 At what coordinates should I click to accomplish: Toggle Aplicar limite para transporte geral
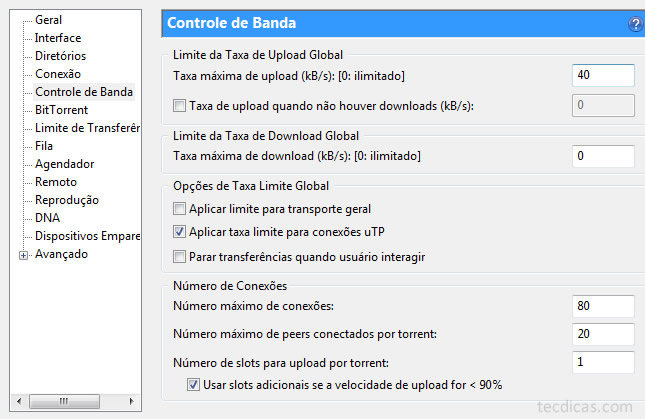click(x=179, y=209)
